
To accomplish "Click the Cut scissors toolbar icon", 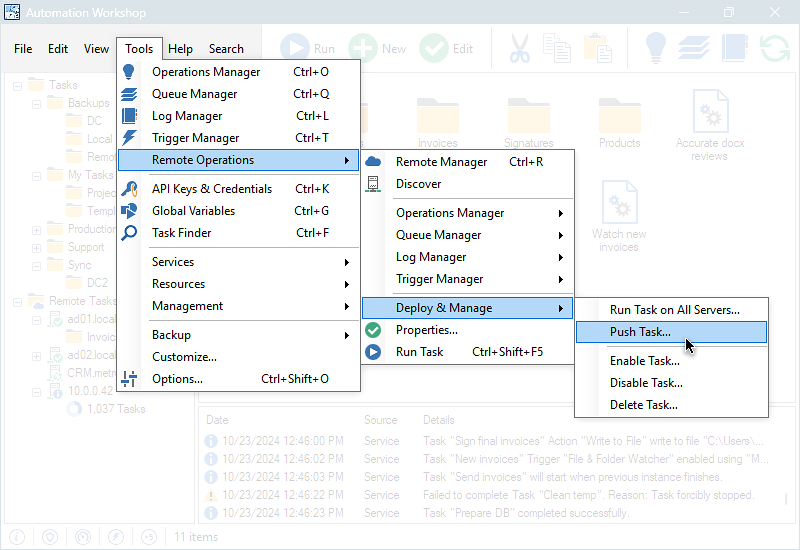I will tap(519, 48).
